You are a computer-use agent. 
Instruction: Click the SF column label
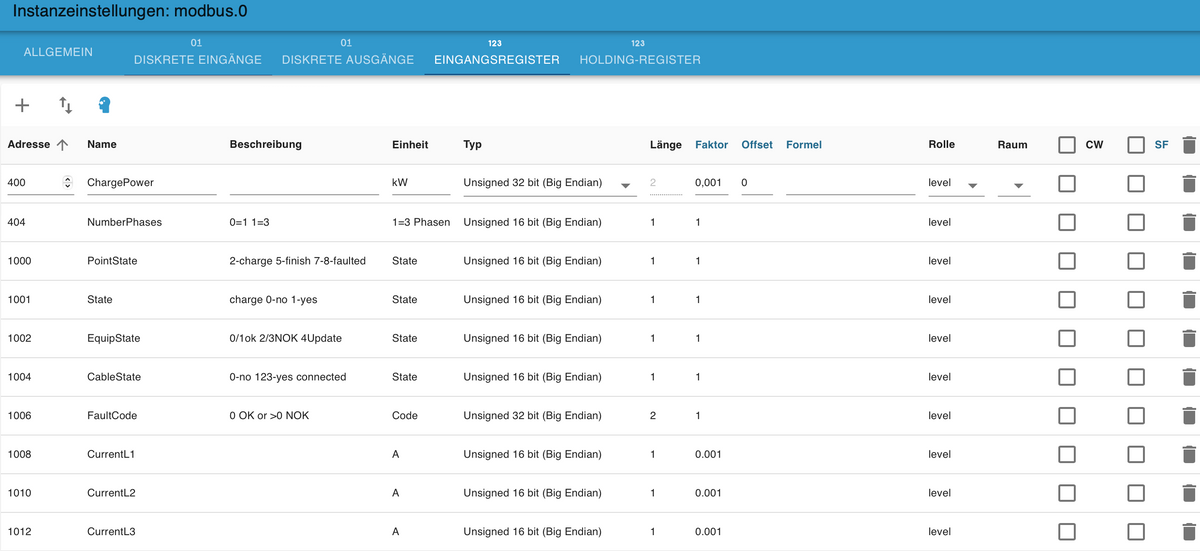[x=1161, y=145]
